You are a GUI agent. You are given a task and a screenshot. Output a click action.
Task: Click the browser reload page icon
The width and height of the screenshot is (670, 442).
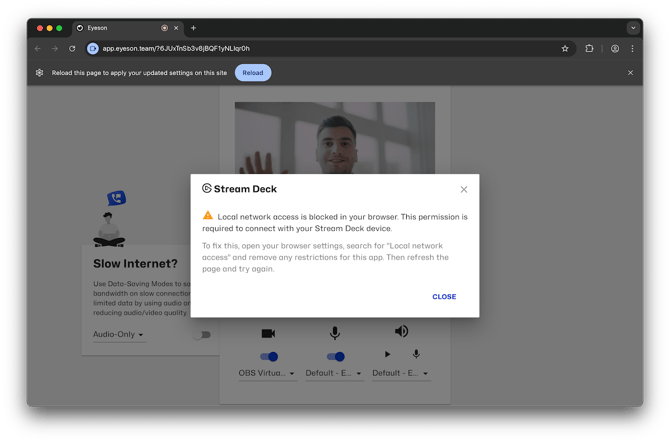coord(72,48)
